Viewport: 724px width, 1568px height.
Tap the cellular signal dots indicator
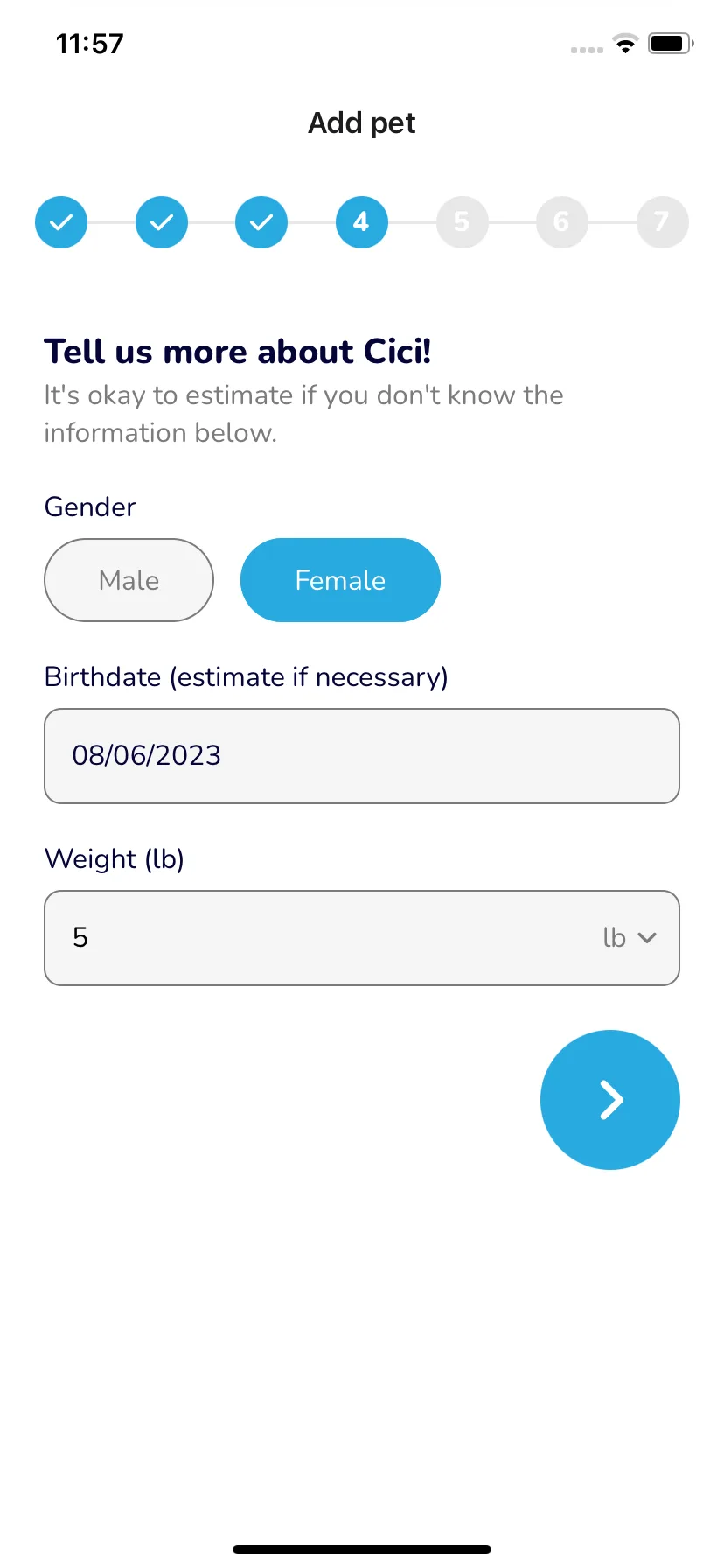point(587,50)
